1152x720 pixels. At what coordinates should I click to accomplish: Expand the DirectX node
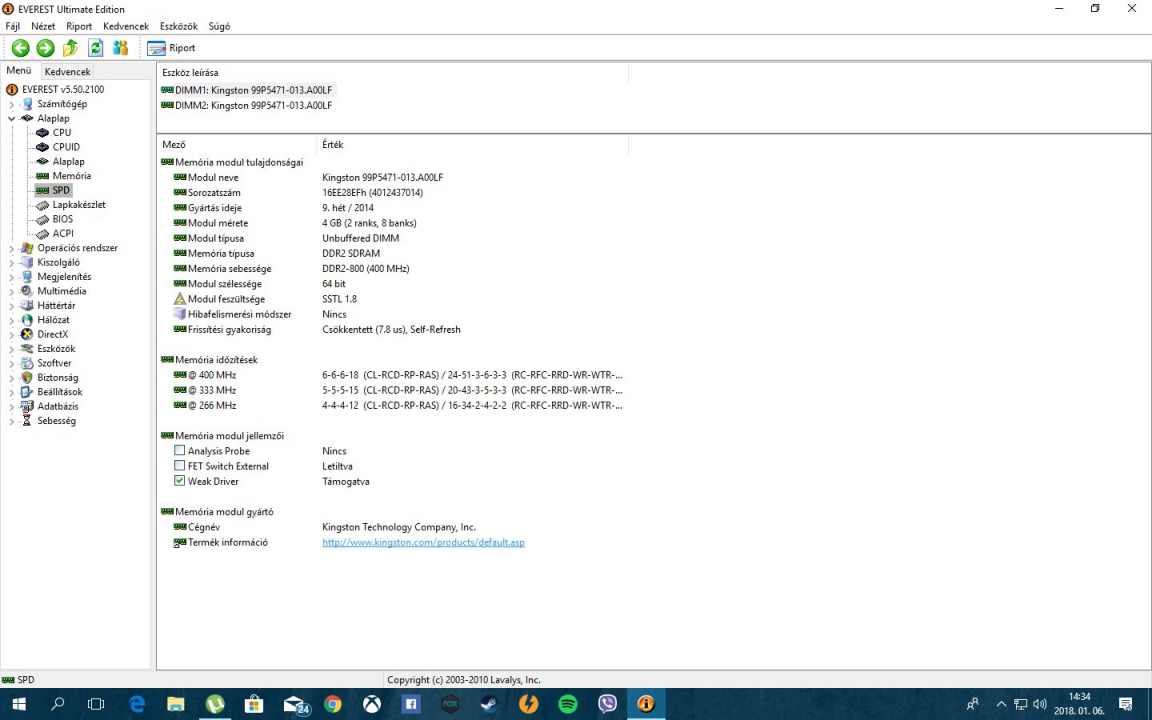pyautogui.click(x=12, y=334)
